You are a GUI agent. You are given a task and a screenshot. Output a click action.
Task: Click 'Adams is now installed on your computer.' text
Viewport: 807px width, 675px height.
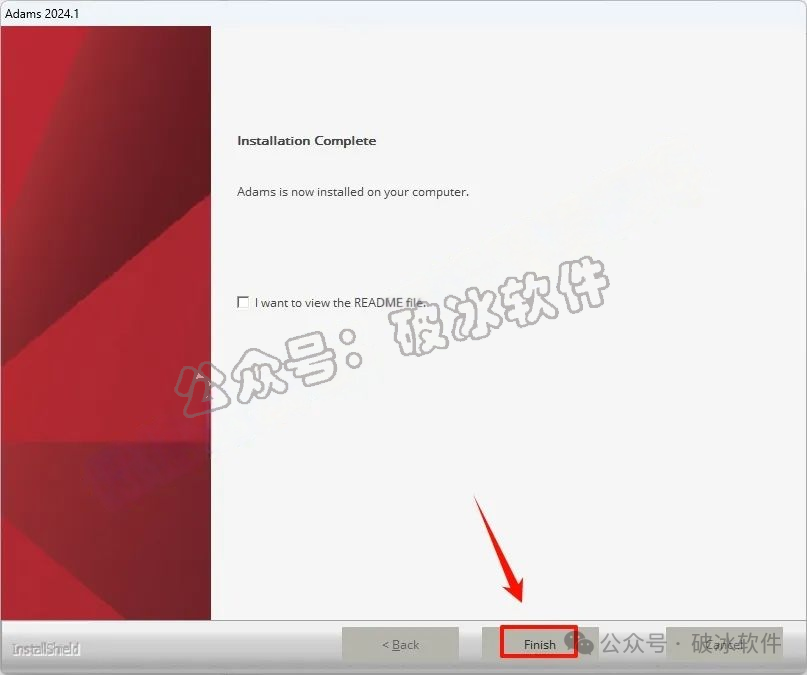(x=353, y=192)
